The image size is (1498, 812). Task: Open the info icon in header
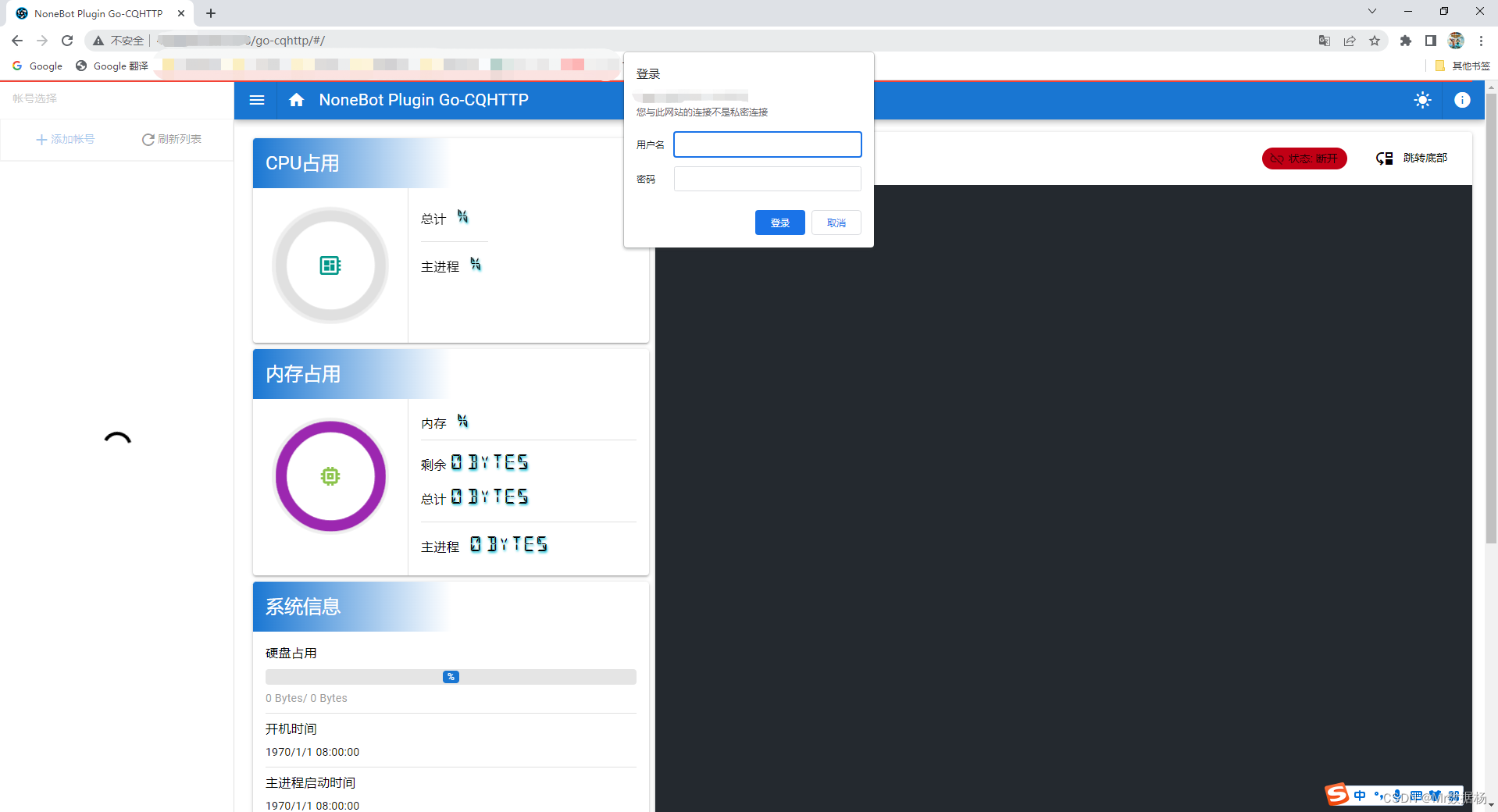(1462, 100)
